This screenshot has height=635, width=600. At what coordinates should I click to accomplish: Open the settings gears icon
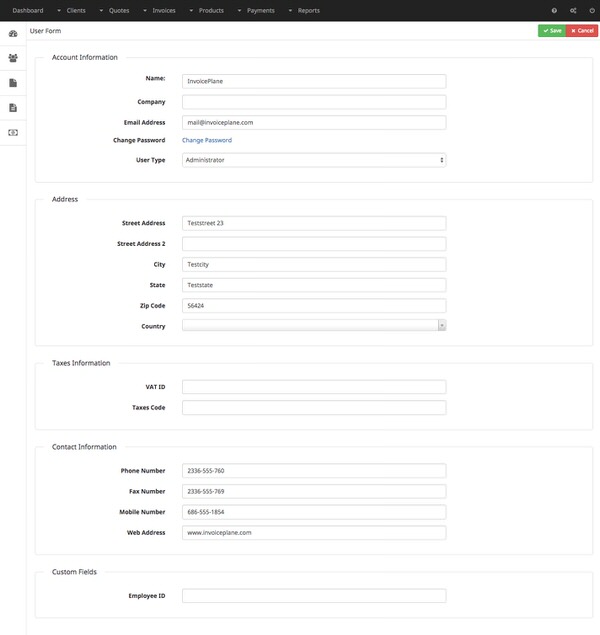573,11
